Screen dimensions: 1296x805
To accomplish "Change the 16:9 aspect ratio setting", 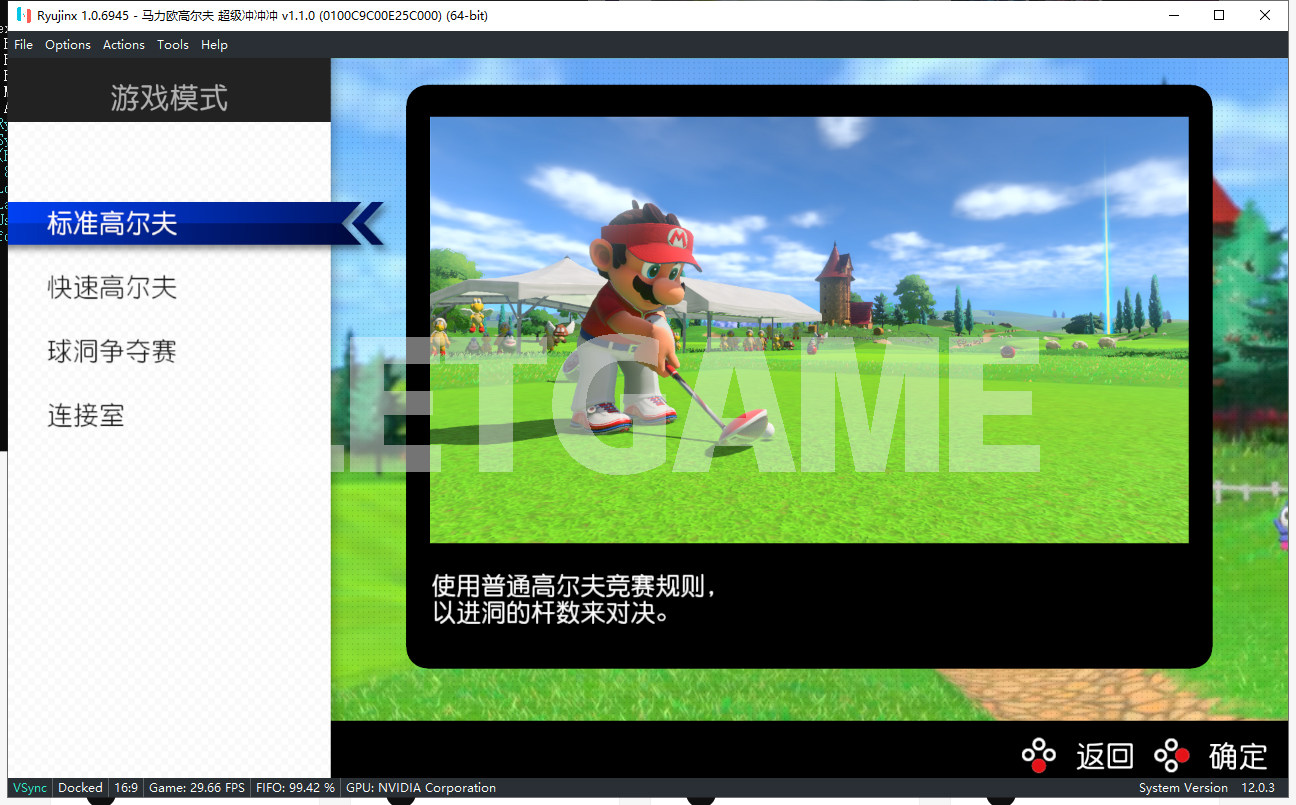I will [x=126, y=788].
